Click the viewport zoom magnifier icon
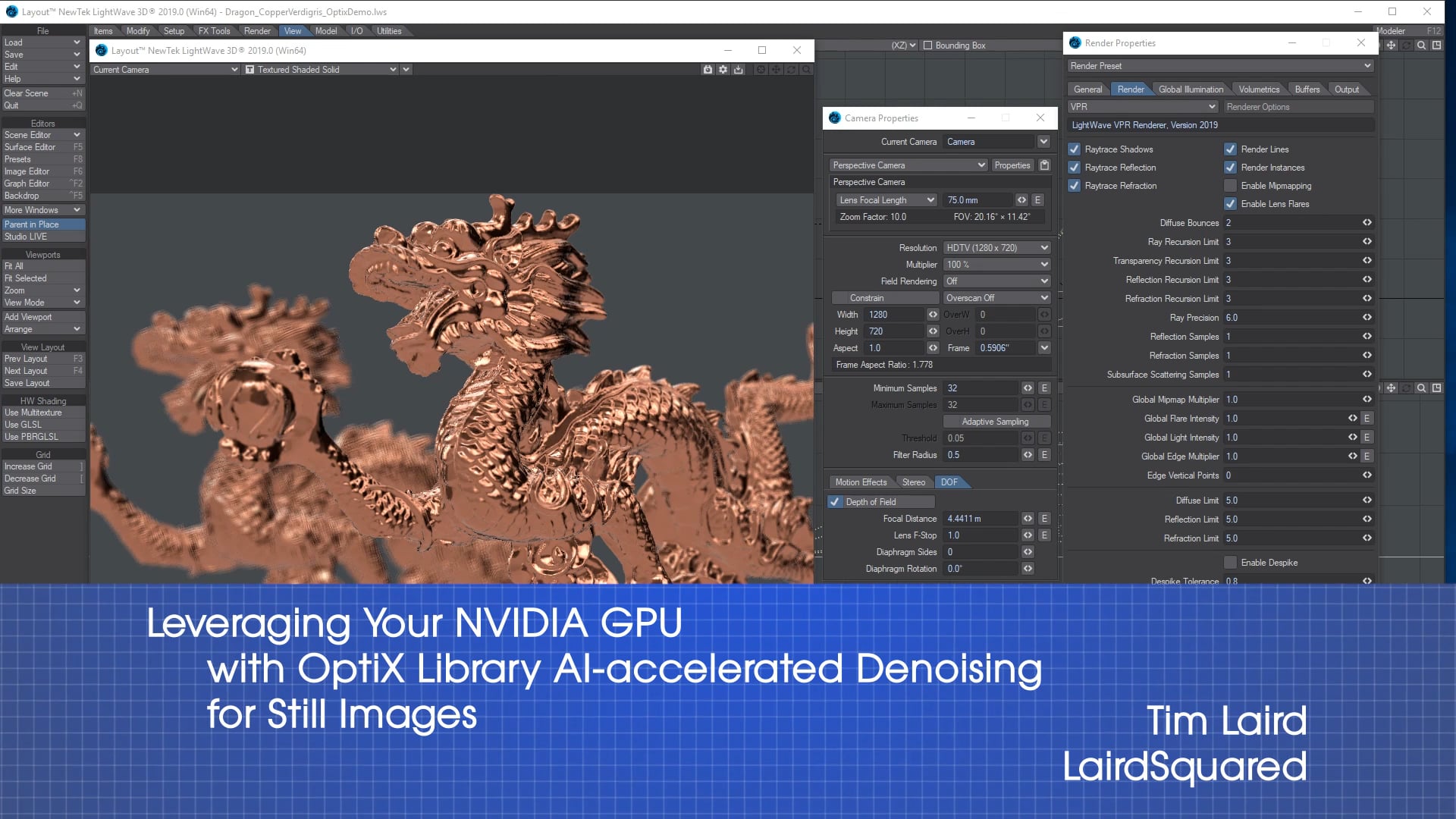The height and width of the screenshot is (819, 1456). pyautogui.click(x=806, y=70)
